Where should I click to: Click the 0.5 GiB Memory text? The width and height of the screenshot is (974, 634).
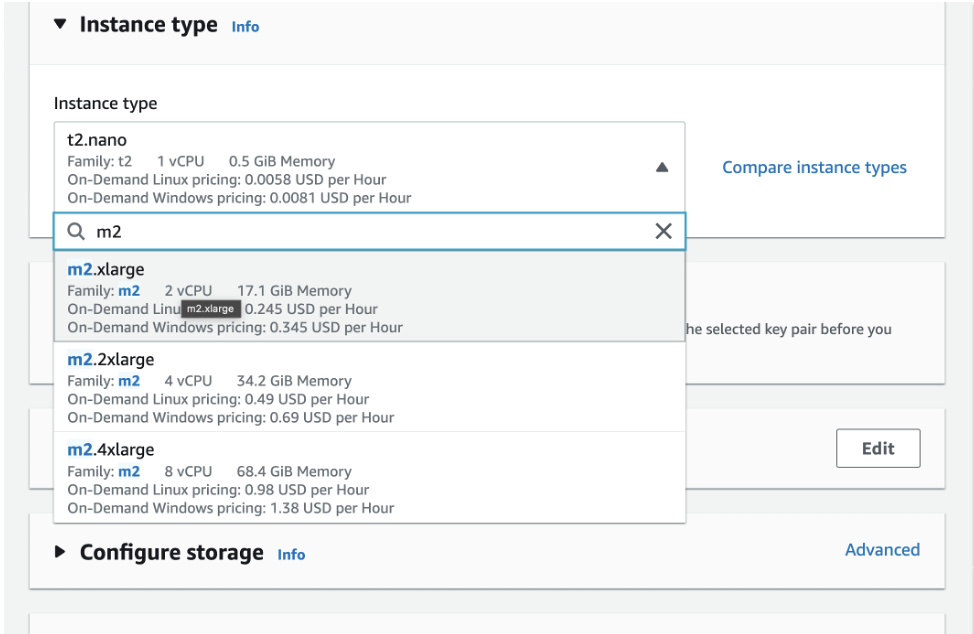[x=281, y=161]
